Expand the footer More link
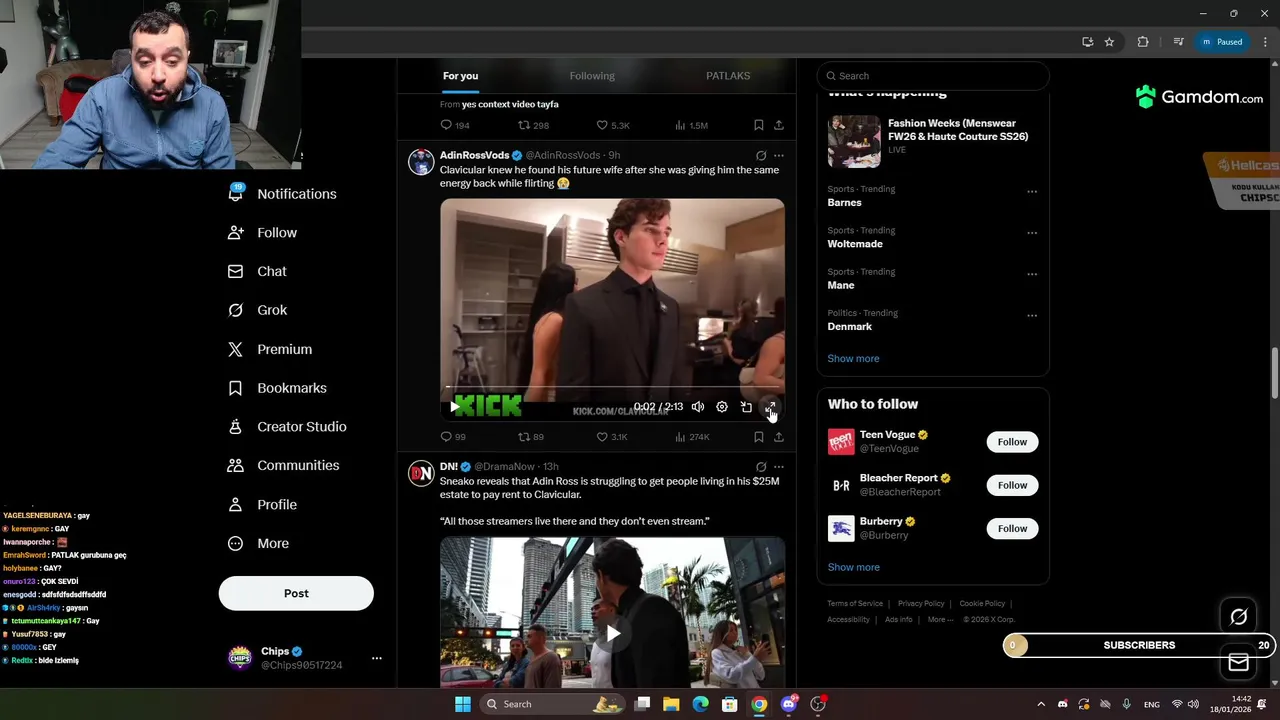The height and width of the screenshot is (720, 1280). click(940, 620)
